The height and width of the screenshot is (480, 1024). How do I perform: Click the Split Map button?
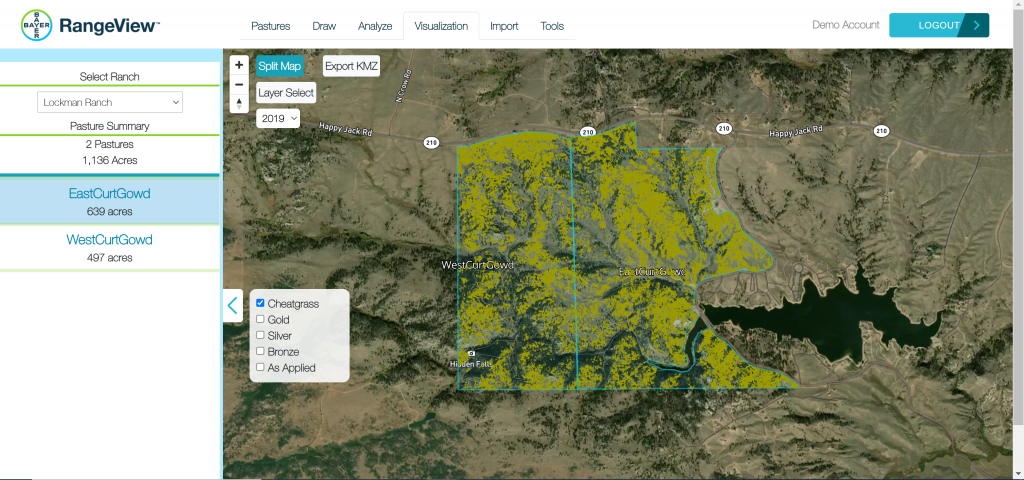pyautogui.click(x=280, y=66)
